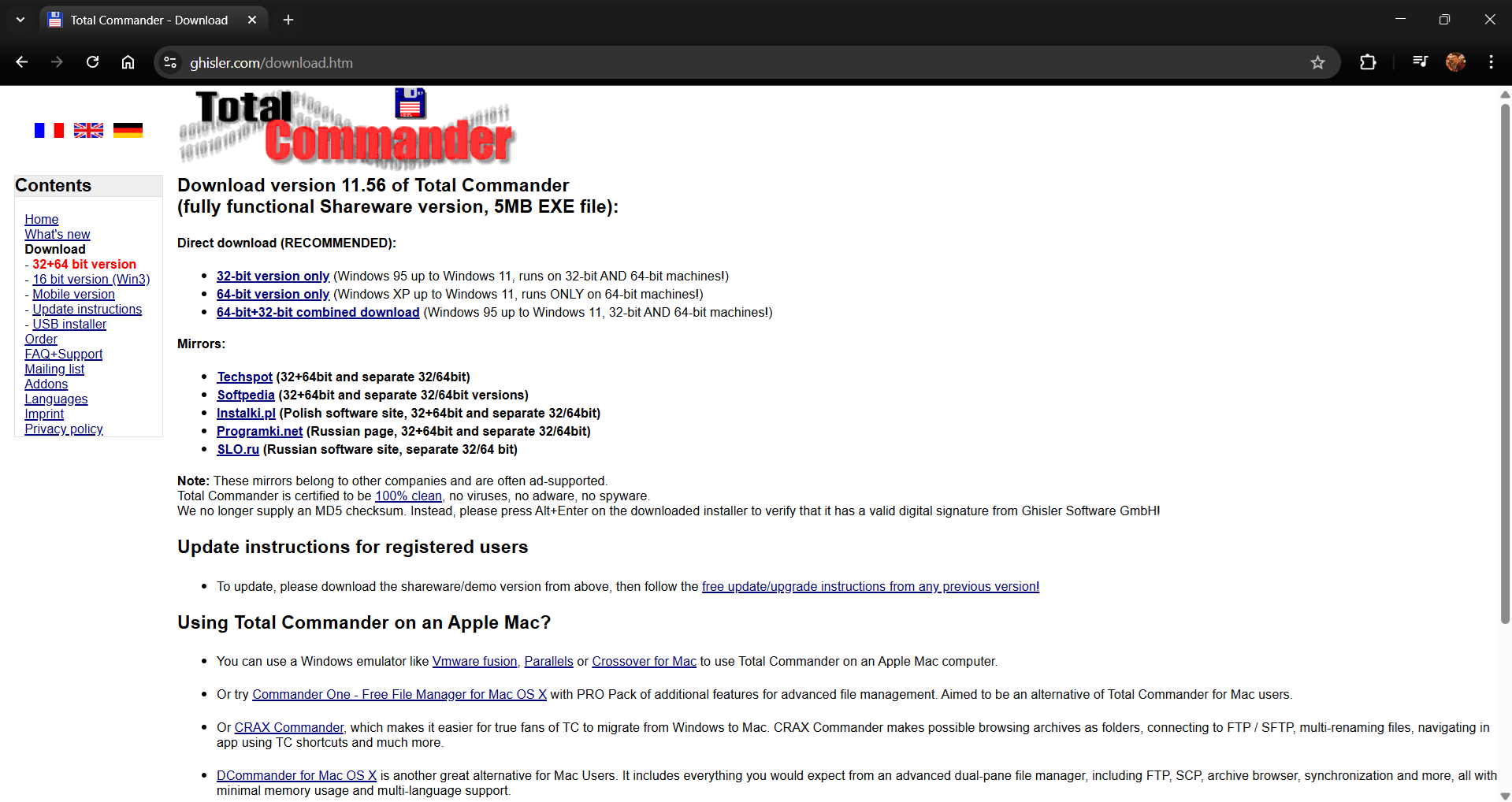Open the browser extensions puzzle icon
The image size is (1512, 802).
(x=1368, y=62)
